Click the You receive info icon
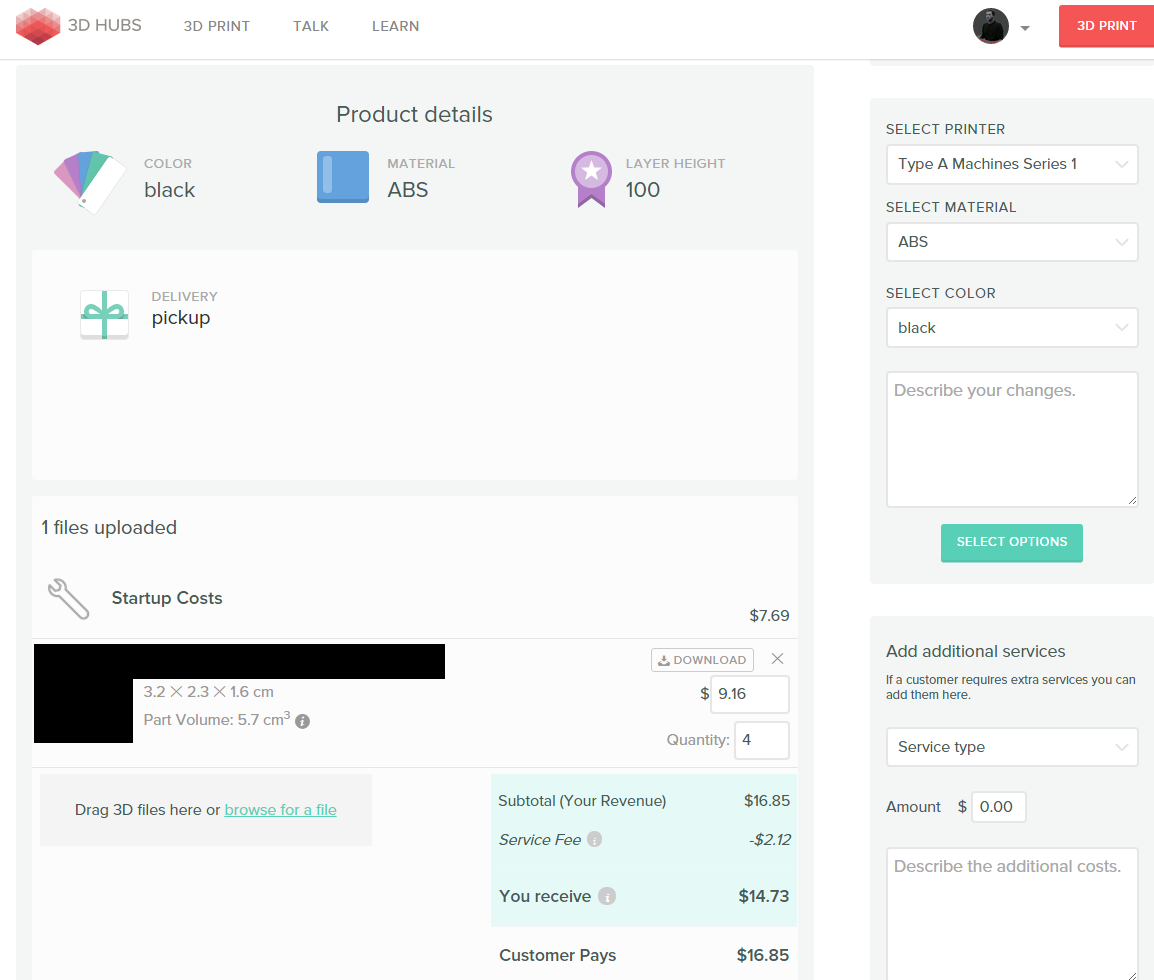 [x=607, y=896]
